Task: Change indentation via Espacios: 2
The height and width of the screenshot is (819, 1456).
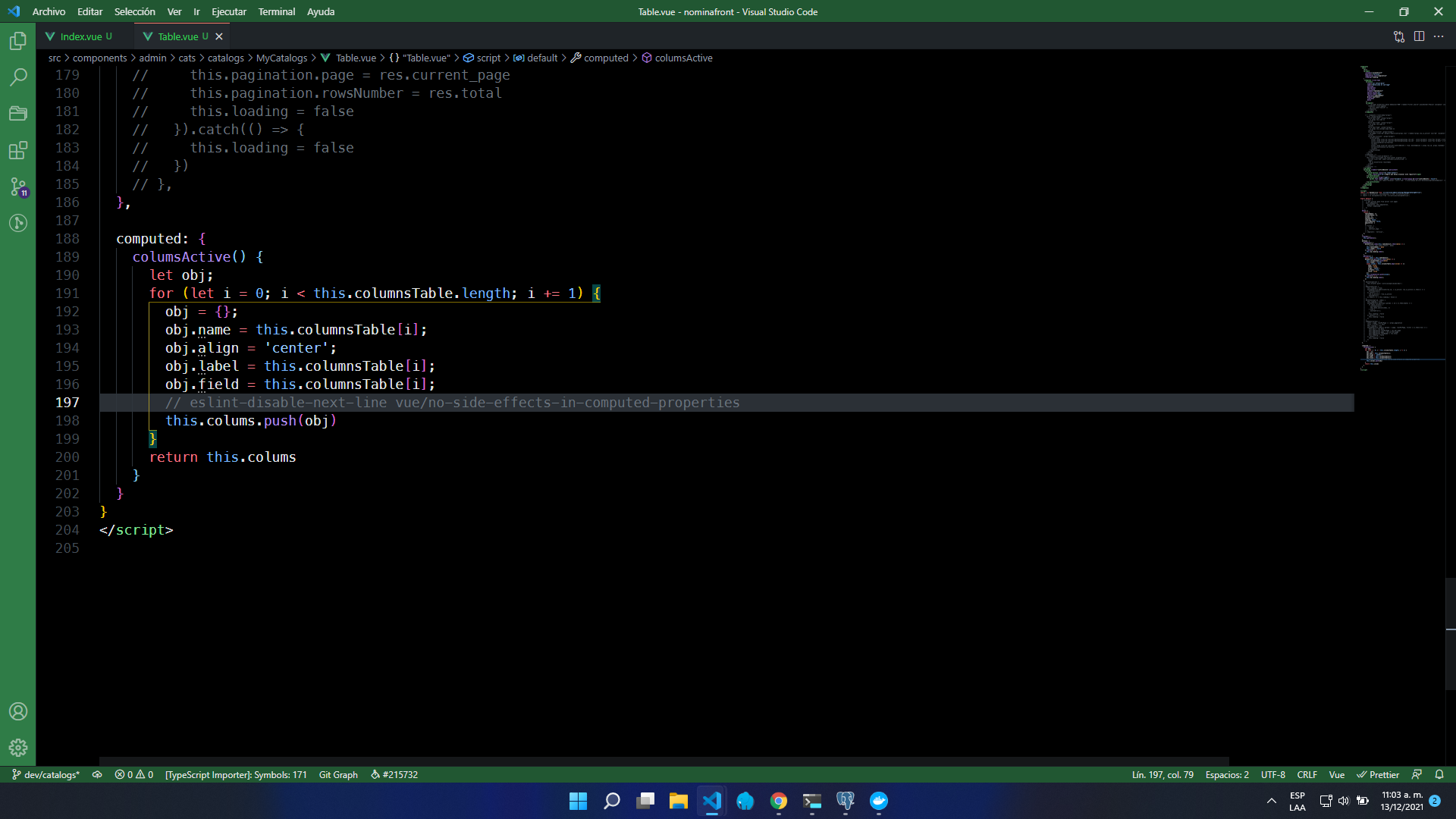Action: point(1227,775)
